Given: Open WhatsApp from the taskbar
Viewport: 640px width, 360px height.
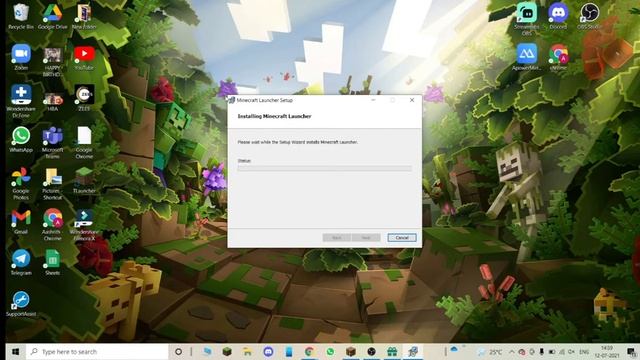Looking at the screenshot, I should [330, 351].
